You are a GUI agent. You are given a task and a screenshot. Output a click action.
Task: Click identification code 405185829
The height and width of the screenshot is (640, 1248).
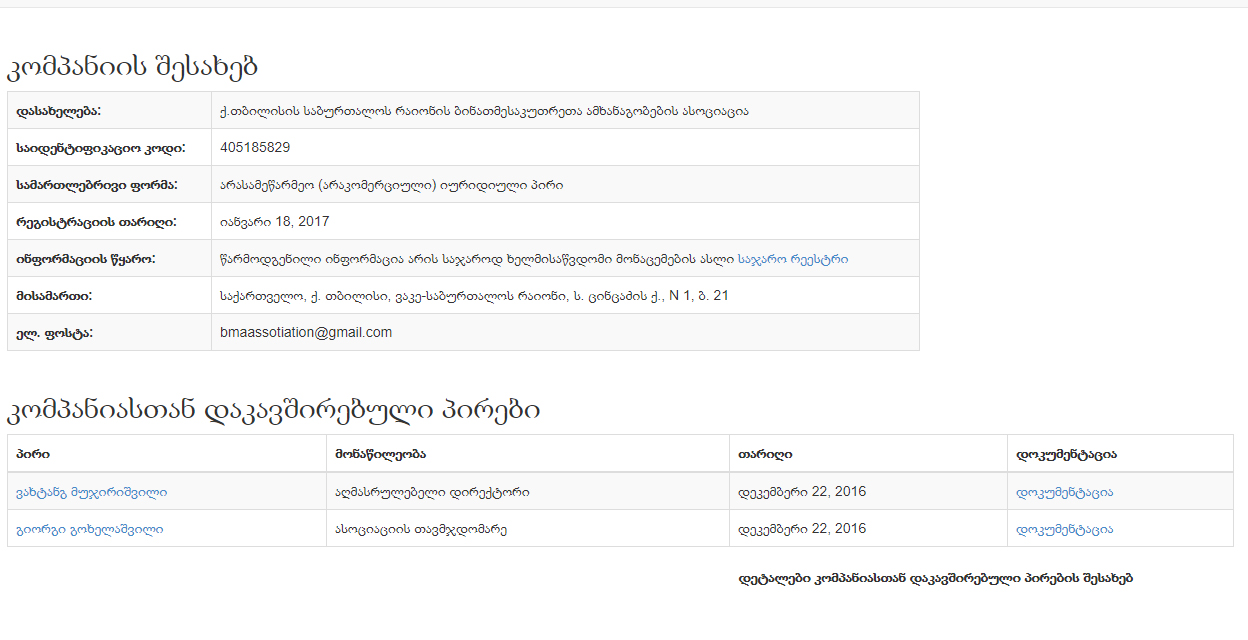coord(255,147)
